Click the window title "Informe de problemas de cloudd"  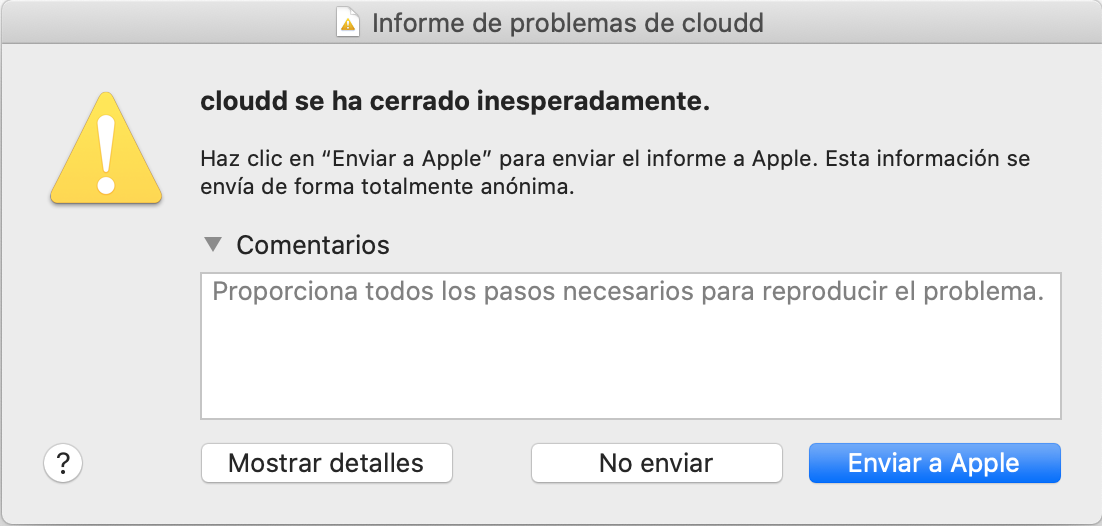tap(567, 23)
